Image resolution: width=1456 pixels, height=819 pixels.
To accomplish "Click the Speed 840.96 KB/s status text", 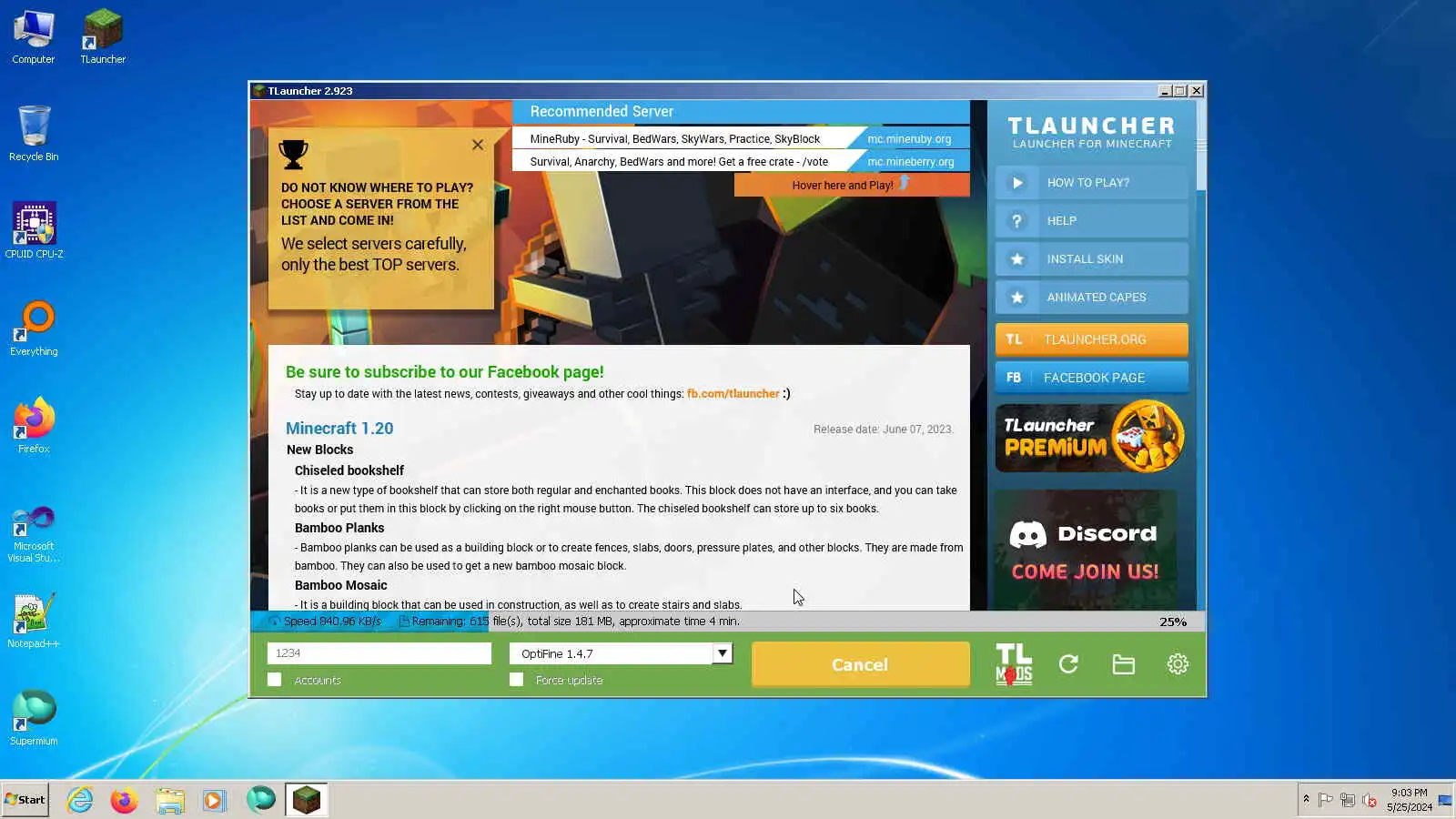I will click(332, 622).
